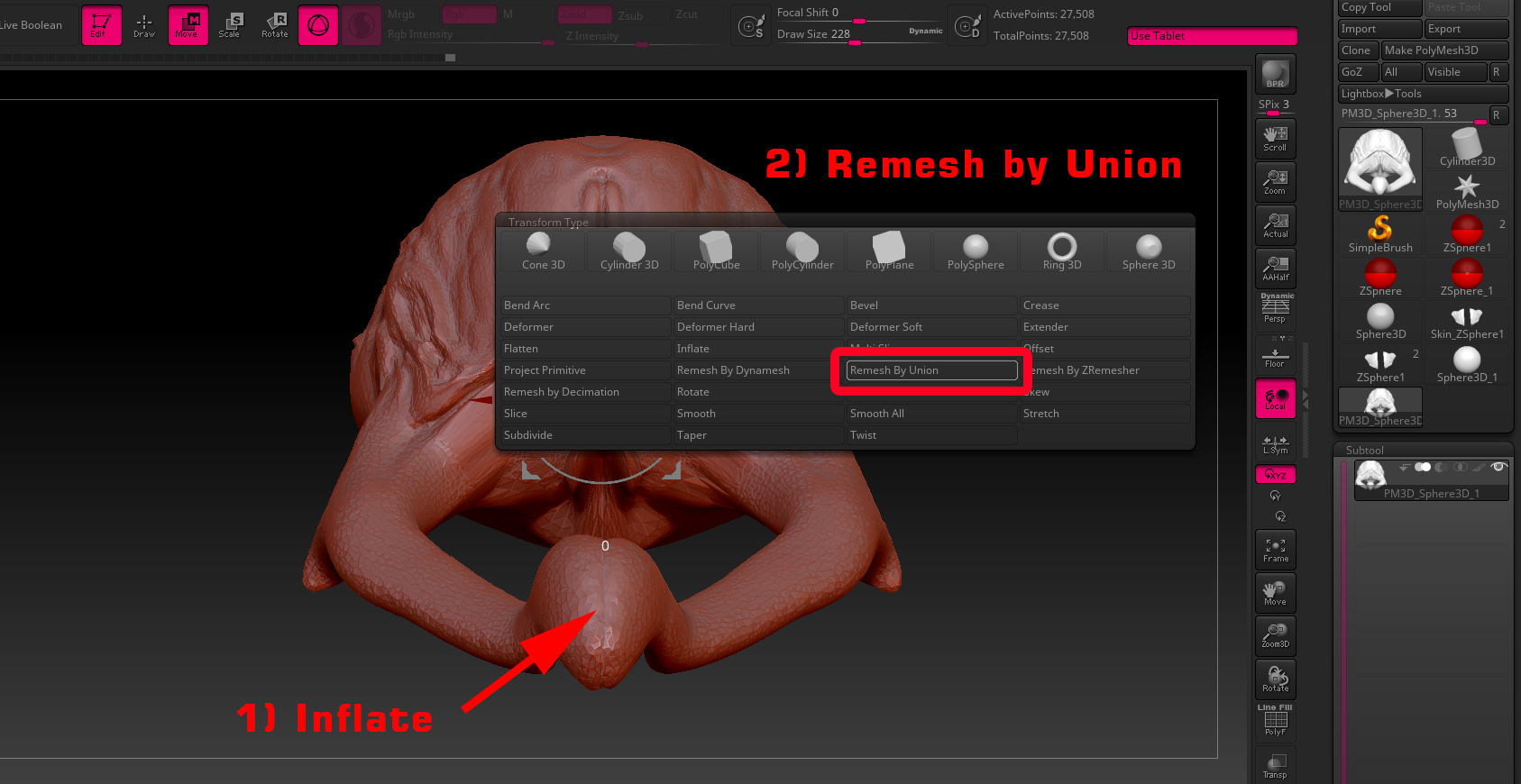
Task: Choose the Cone 3D primitive
Action: 543,251
